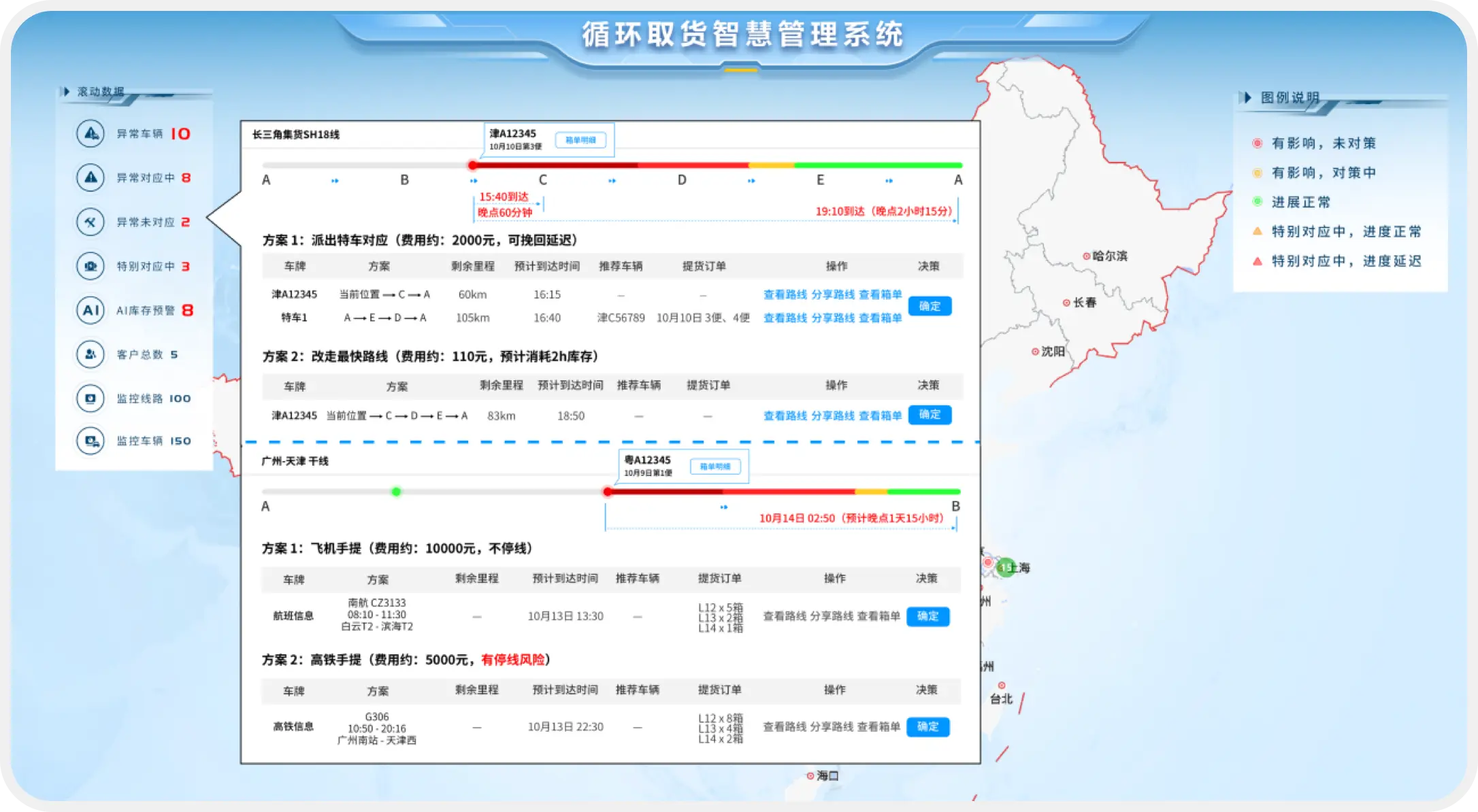
Task: Click 分享路线 in 航班信息 row
Action: 832,616
